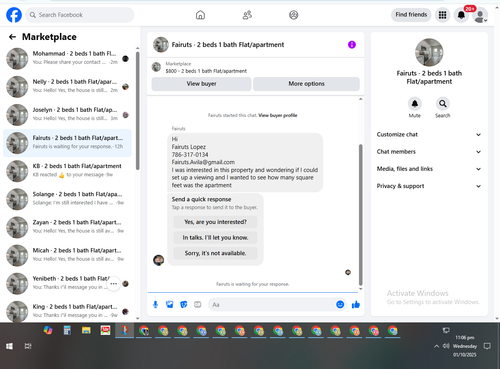Screen dimensions: 500x369
Task: Open Mohammad's conversation
Action: 68,58
